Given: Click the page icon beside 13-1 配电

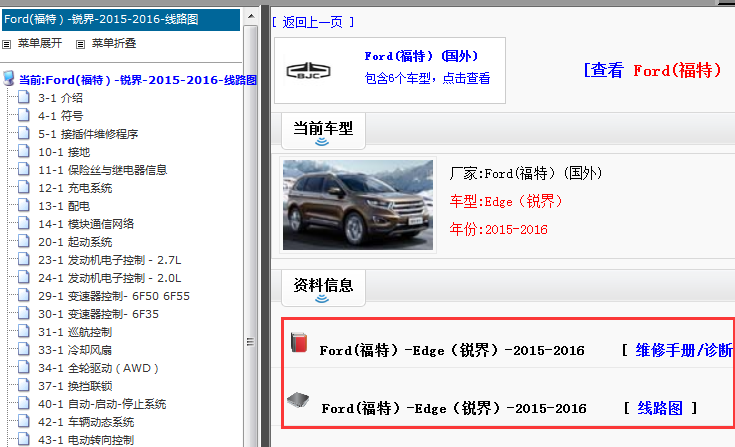Looking at the screenshot, I should click(23, 205).
